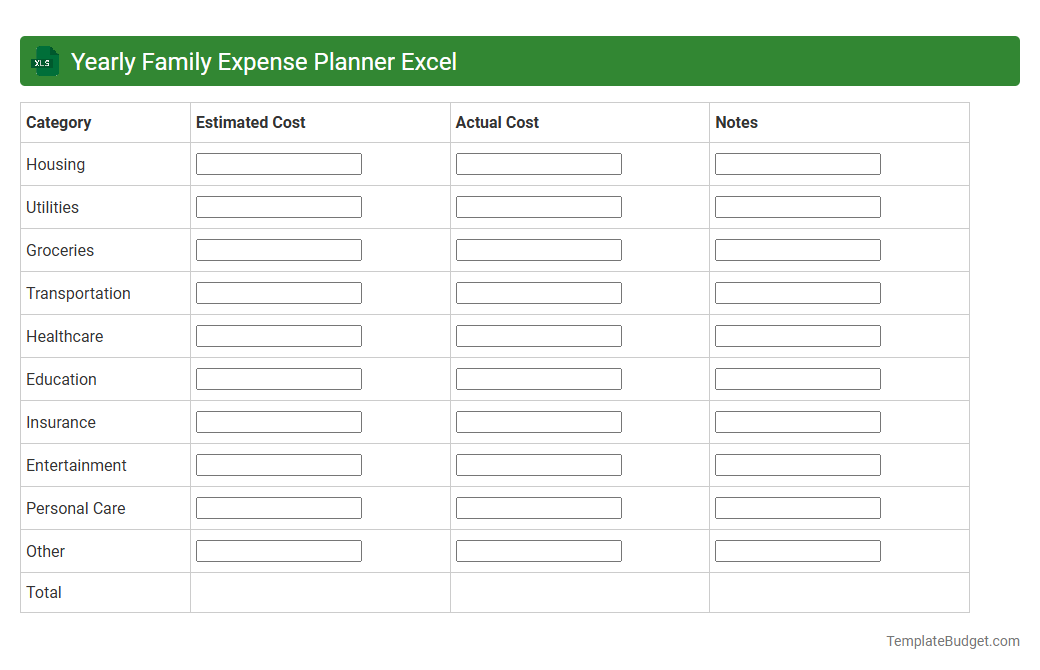Click the Housing actual cost field

point(538,163)
